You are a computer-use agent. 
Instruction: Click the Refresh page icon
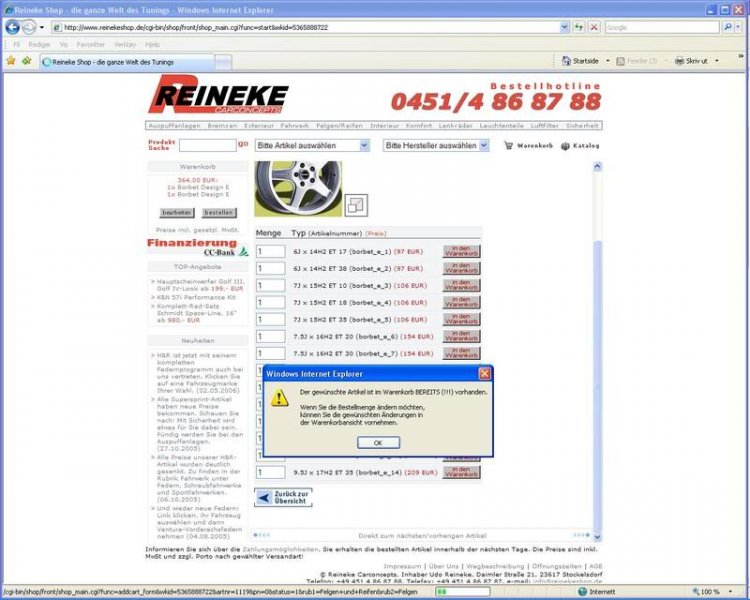point(579,27)
